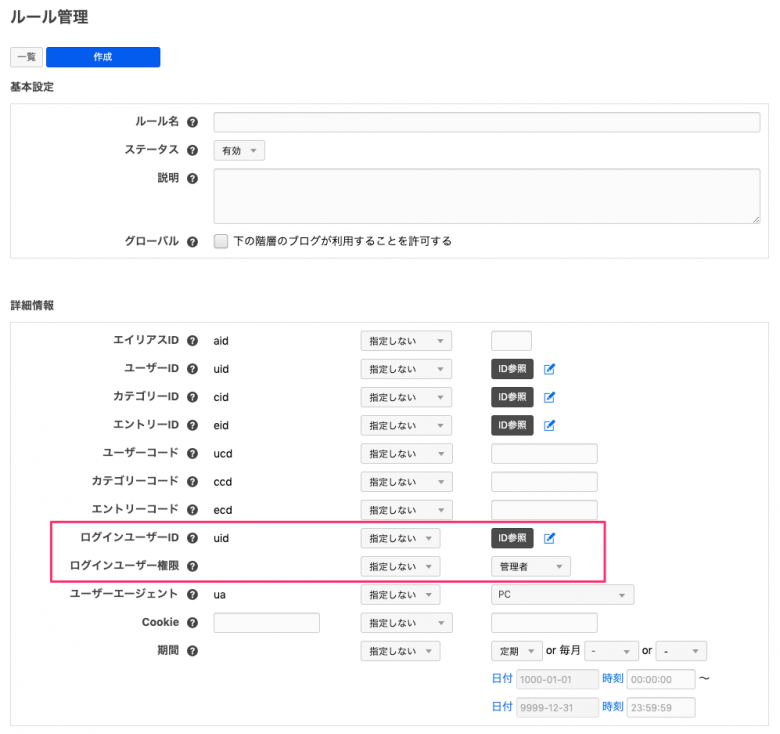Click ID参照 button in ログインユーザーID row
This screenshot has width=780, height=734.
pyautogui.click(x=512, y=539)
